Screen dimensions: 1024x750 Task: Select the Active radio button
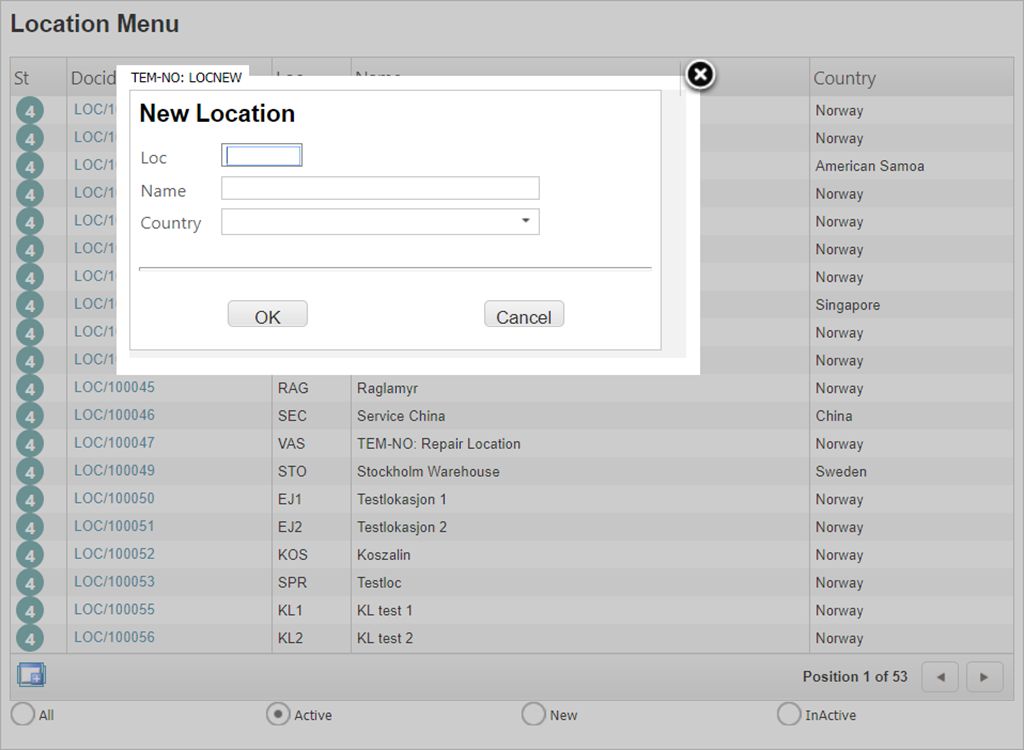[x=278, y=714]
